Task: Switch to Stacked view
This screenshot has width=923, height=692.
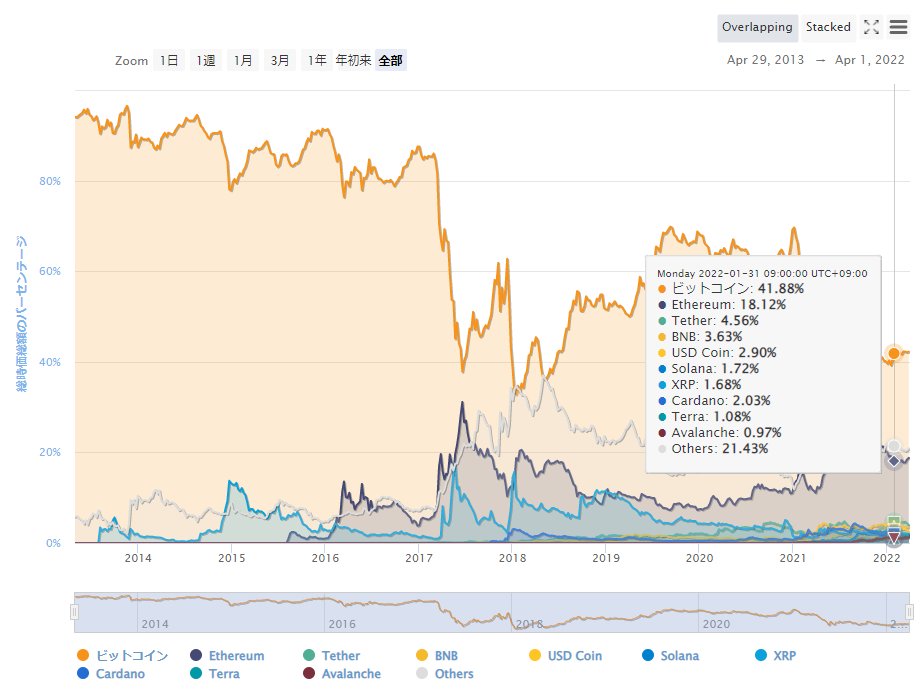Action: pyautogui.click(x=828, y=27)
